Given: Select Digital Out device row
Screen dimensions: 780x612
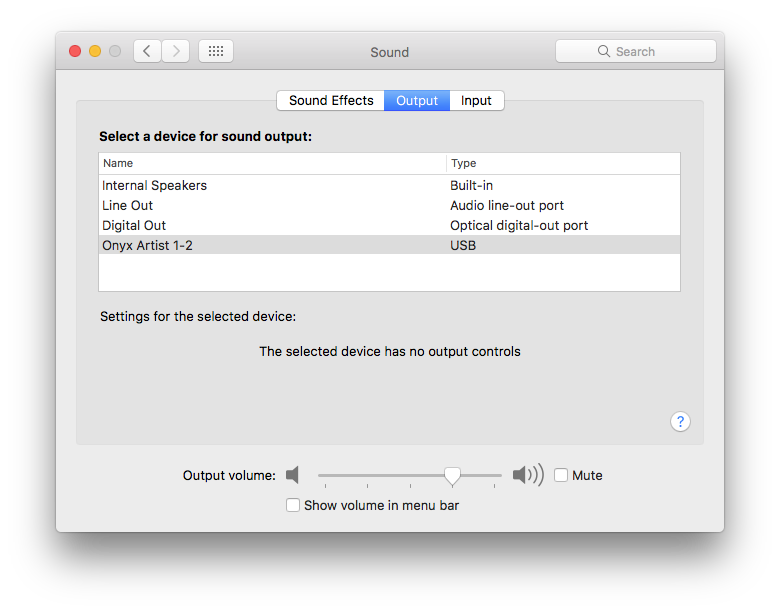Looking at the screenshot, I should pos(134,225).
